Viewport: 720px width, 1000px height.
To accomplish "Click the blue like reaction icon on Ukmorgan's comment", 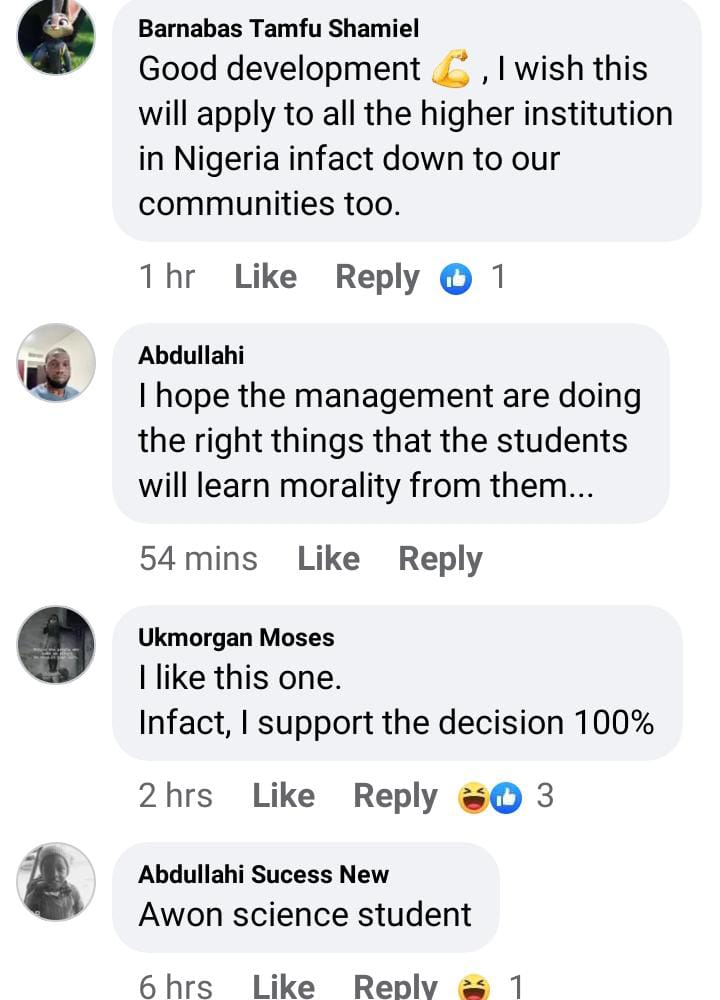I will point(506,797).
